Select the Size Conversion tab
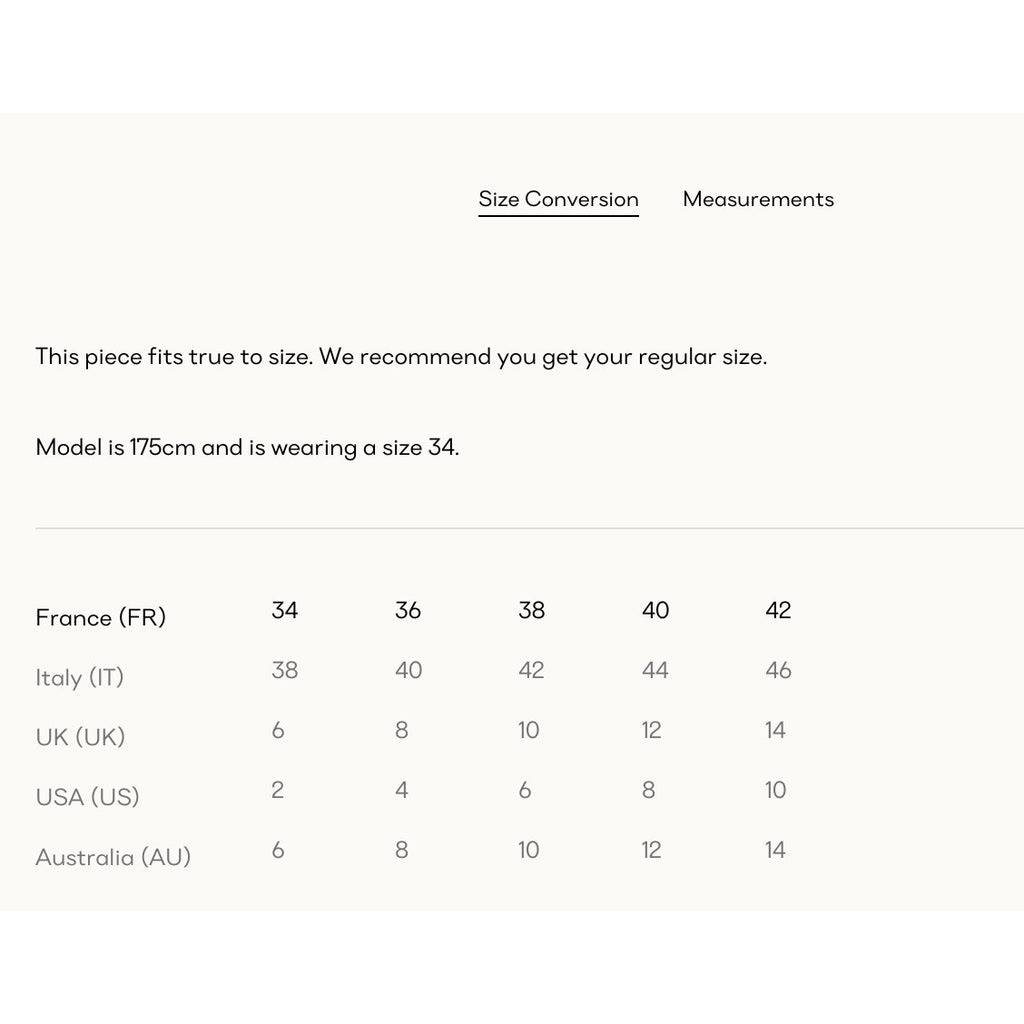Image resolution: width=1024 pixels, height=1024 pixels. coord(558,199)
